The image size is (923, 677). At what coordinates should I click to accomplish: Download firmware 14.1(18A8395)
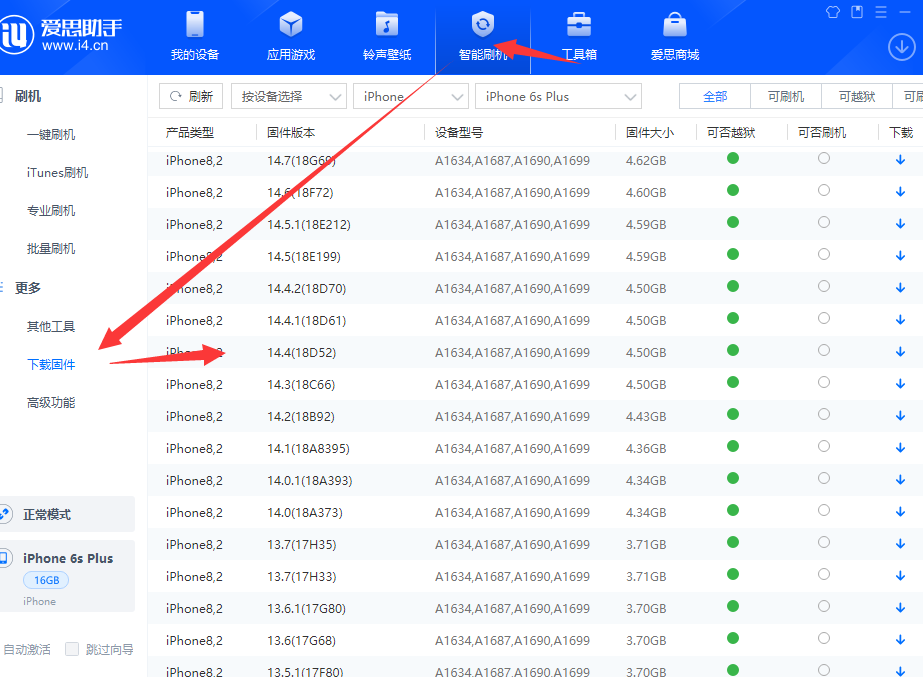[900, 448]
